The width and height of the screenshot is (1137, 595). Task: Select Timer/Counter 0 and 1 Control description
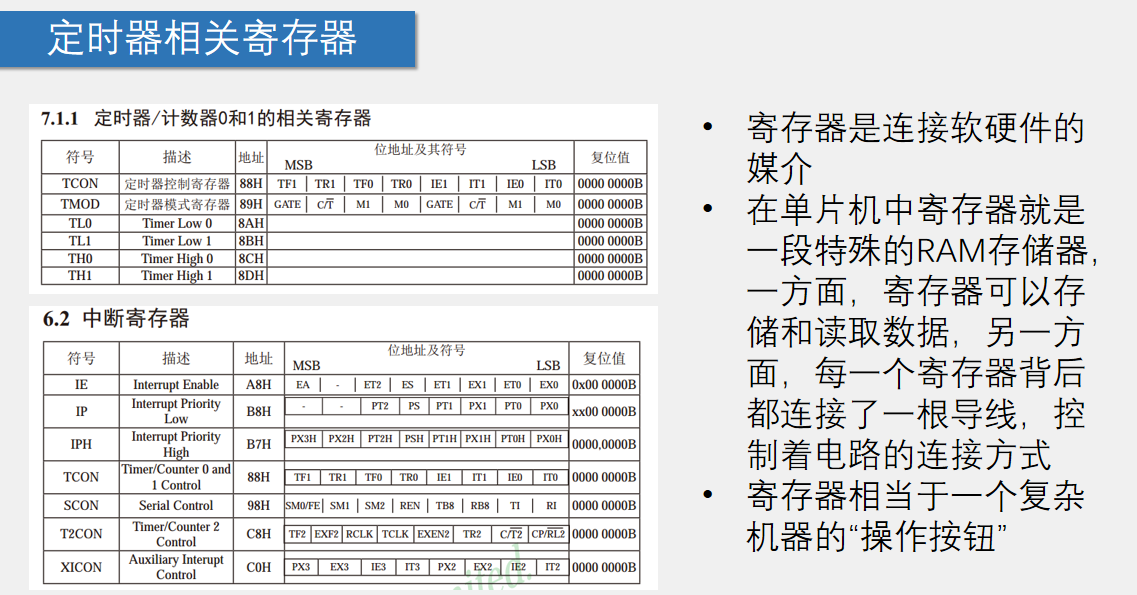point(176,477)
